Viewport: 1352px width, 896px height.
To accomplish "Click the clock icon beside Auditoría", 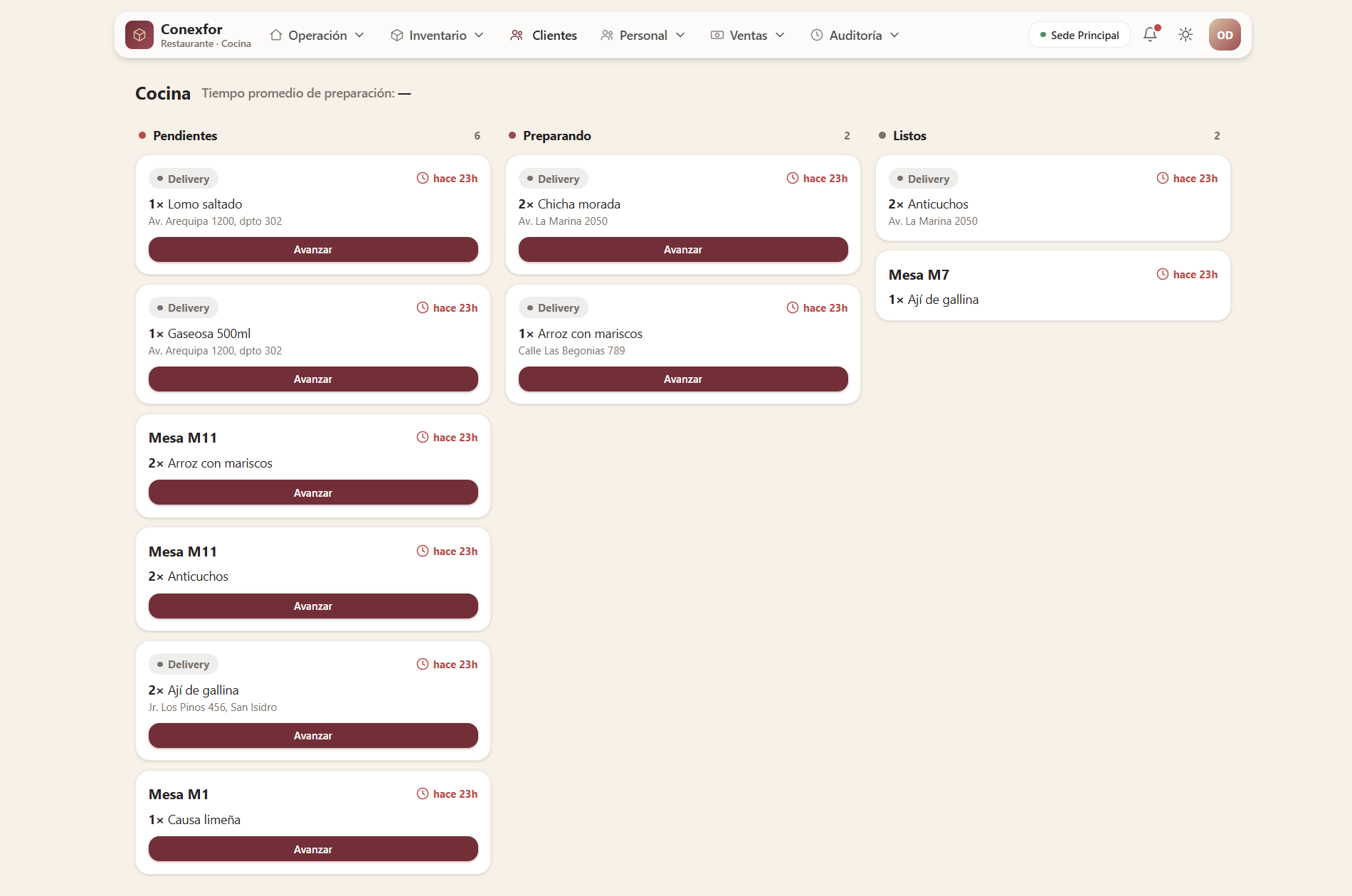I will 817,35.
